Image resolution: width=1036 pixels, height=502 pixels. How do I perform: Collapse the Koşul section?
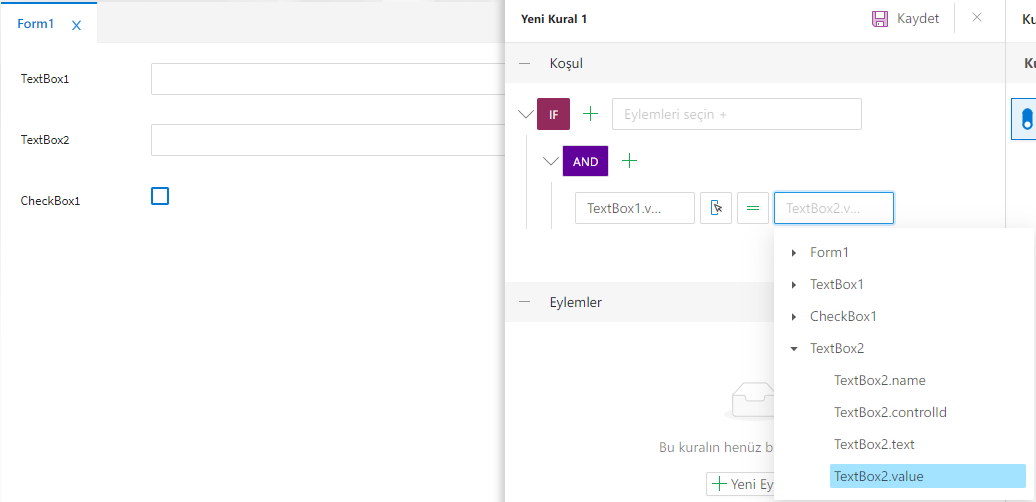pos(524,63)
